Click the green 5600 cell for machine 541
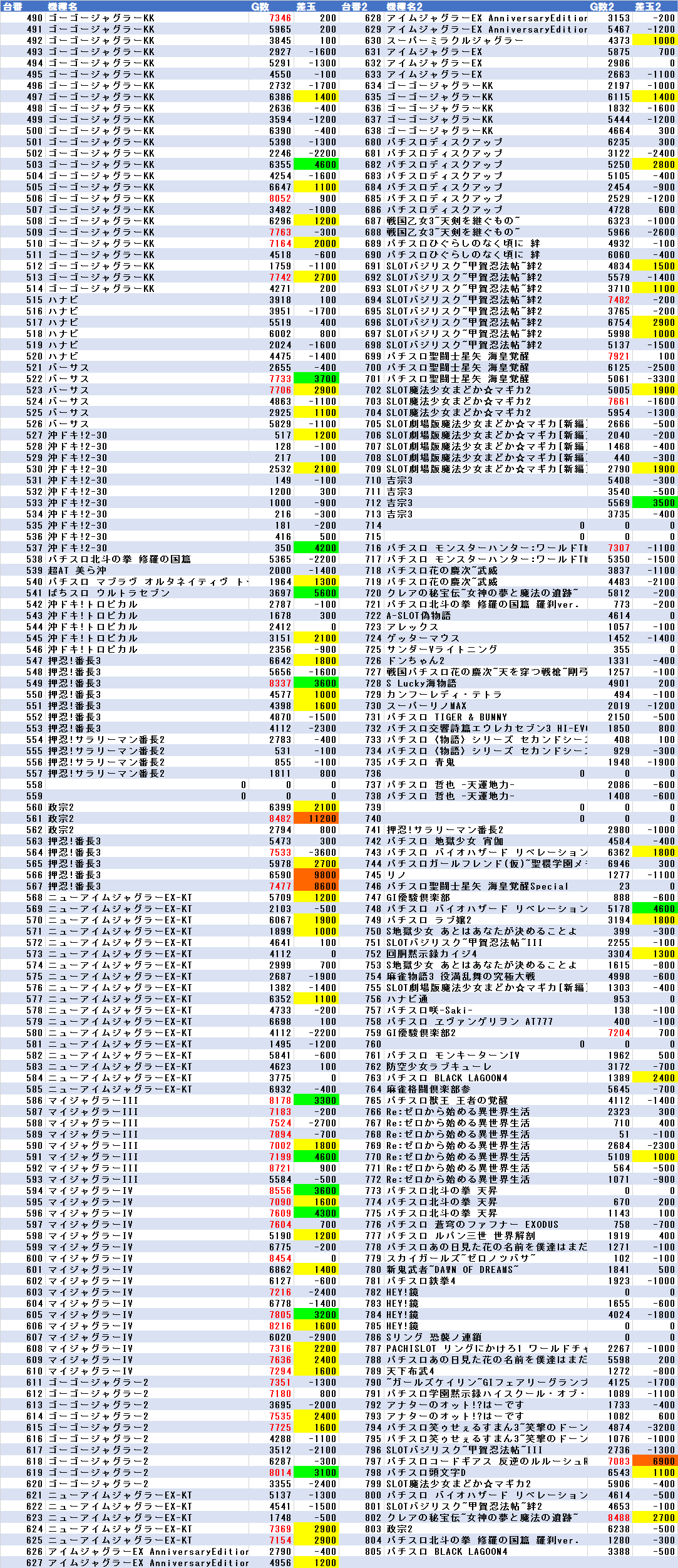This screenshot has height=1568, width=678. 316,593
